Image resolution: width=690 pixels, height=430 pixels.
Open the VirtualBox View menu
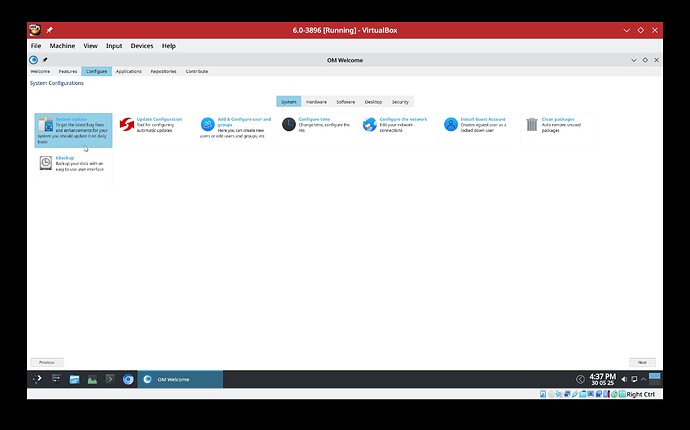click(90, 46)
